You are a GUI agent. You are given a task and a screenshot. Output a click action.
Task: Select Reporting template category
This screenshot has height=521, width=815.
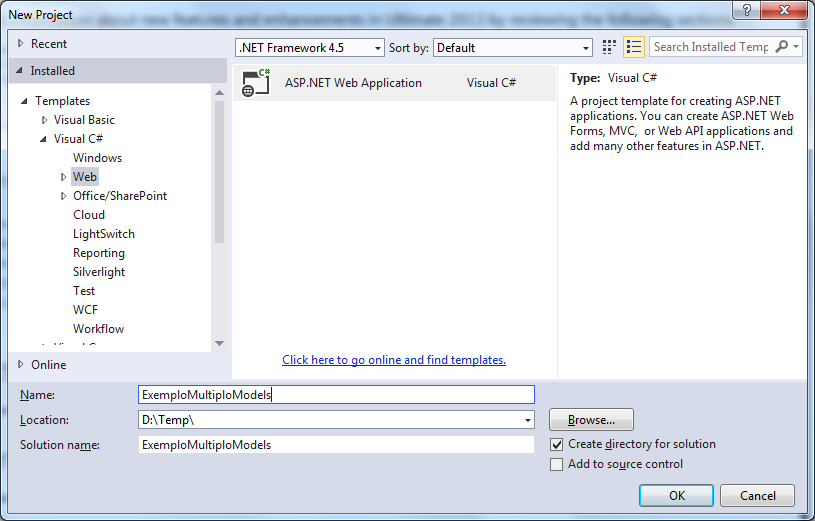[99, 253]
